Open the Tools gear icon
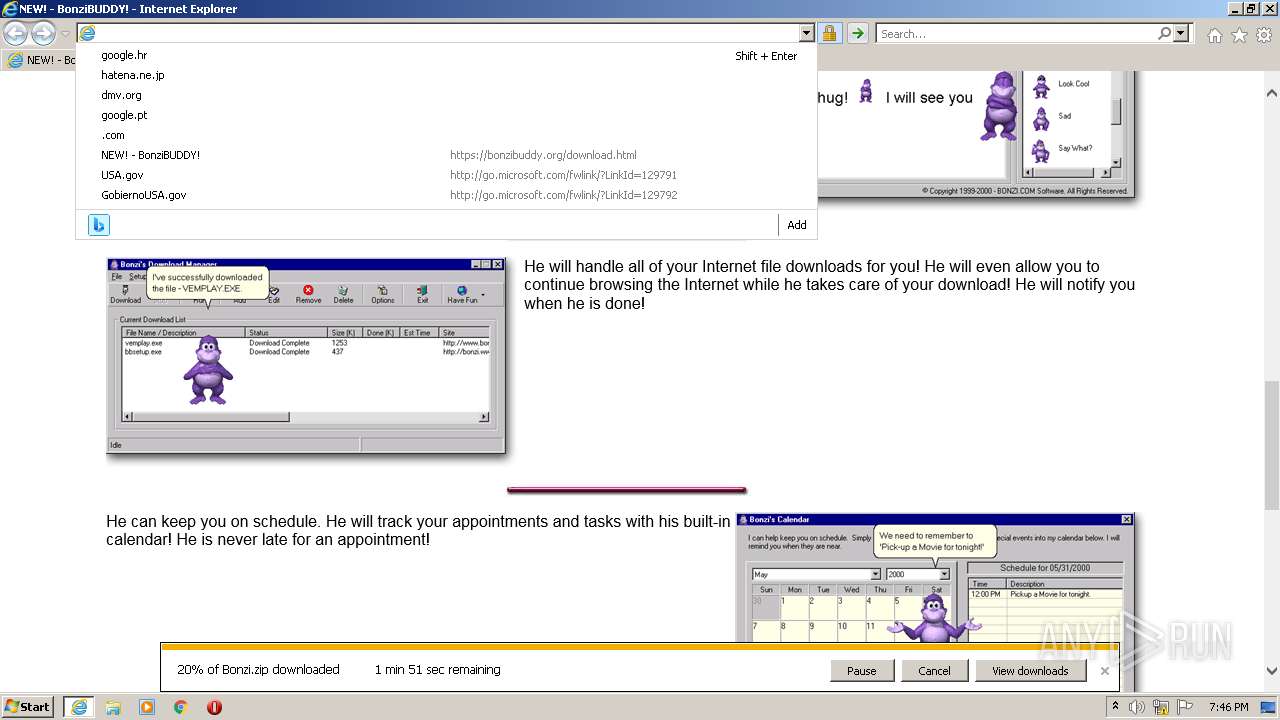Screen dimensions: 1280x720 click(x=1264, y=35)
